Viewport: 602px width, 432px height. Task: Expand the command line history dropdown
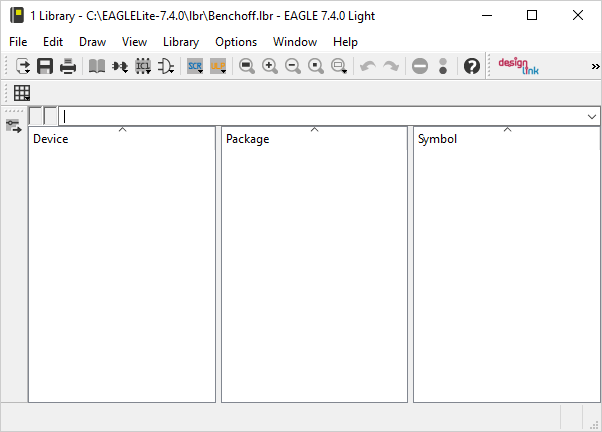pos(592,117)
